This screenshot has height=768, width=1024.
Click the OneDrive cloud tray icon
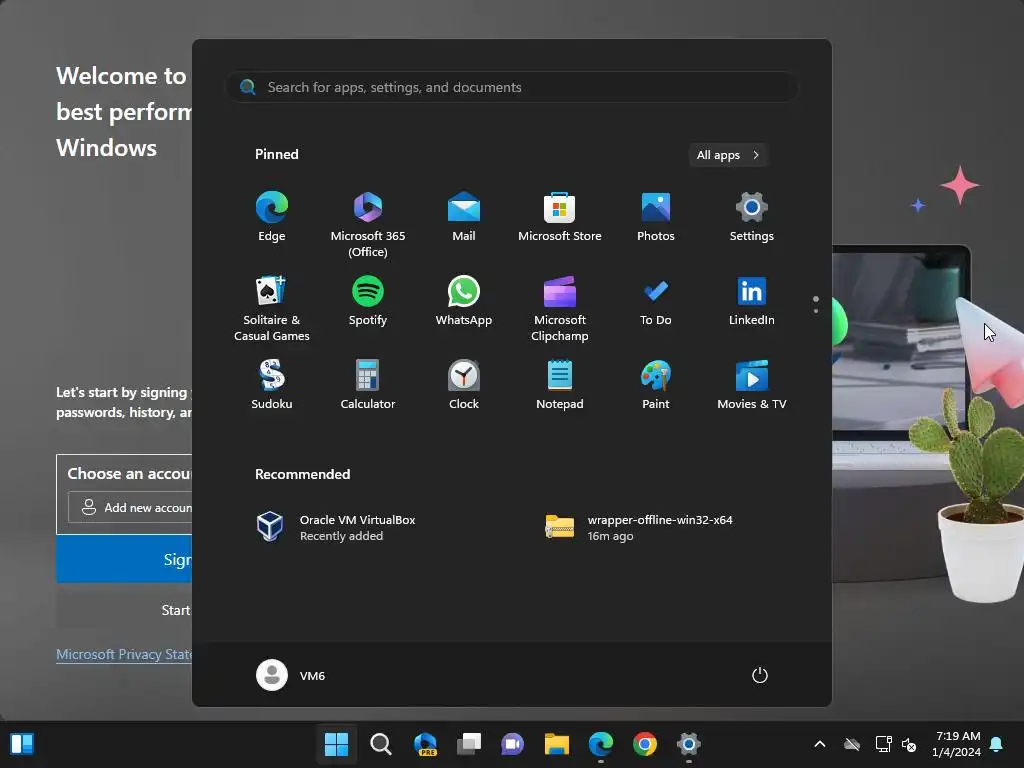852,744
